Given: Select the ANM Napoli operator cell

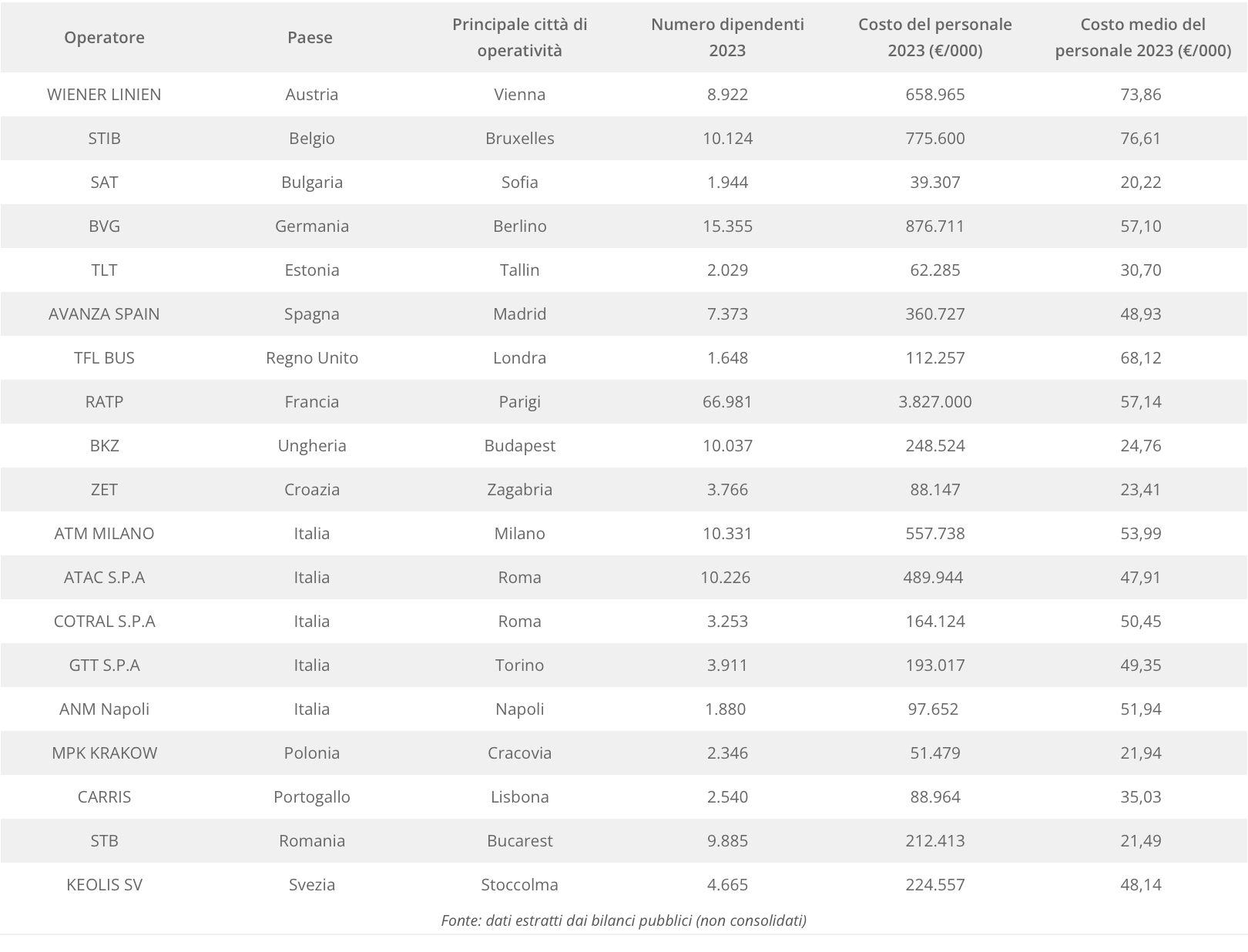Looking at the screenshot, I should pyautogui.click(x=104, y=709).
